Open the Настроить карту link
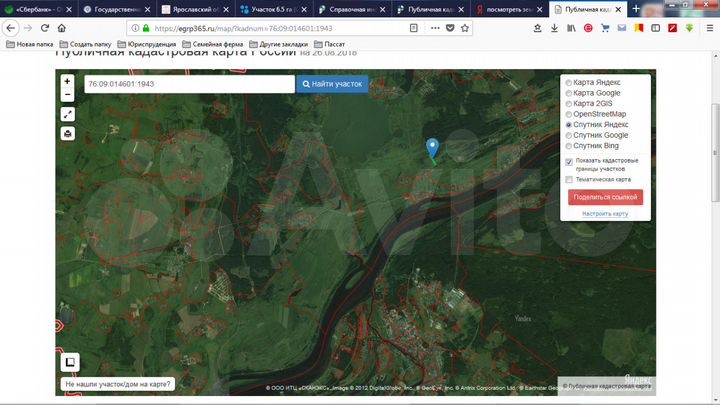The height and width of the screenshot is (405, 720). point(605,214)
